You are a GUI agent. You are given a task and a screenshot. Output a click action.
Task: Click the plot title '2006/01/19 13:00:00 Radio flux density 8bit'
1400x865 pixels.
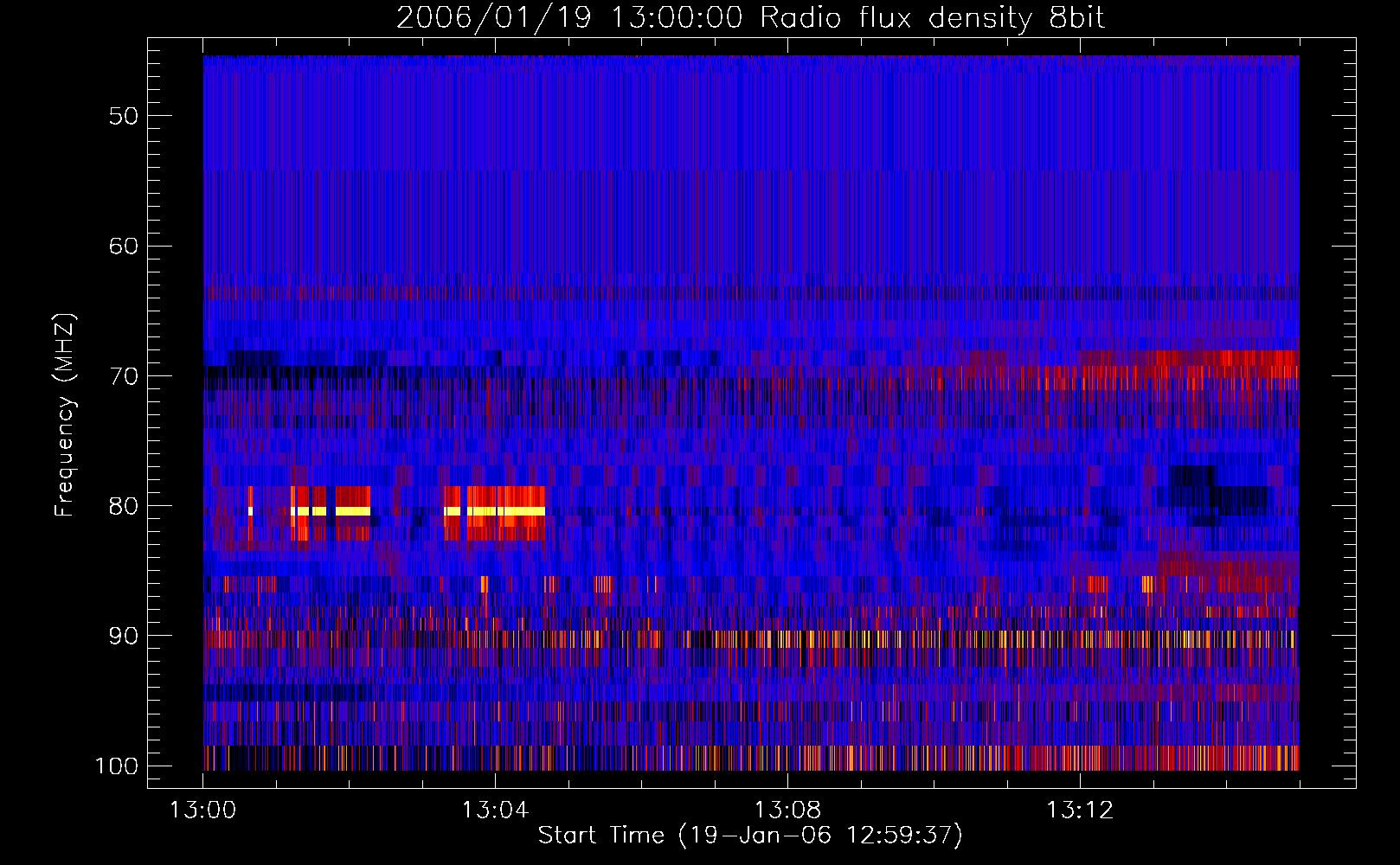point(750,18)
